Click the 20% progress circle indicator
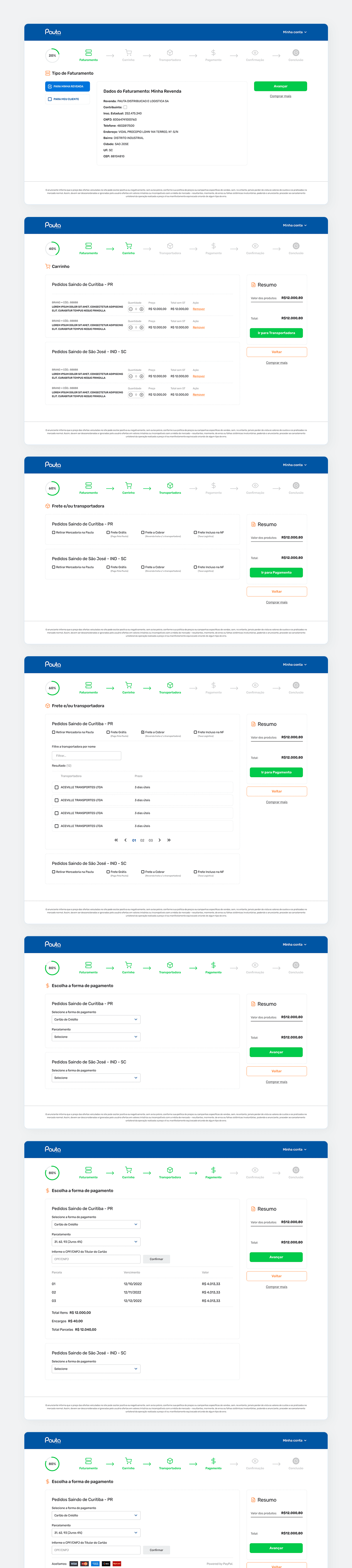 pyautogui.click(x=52, y=55)
